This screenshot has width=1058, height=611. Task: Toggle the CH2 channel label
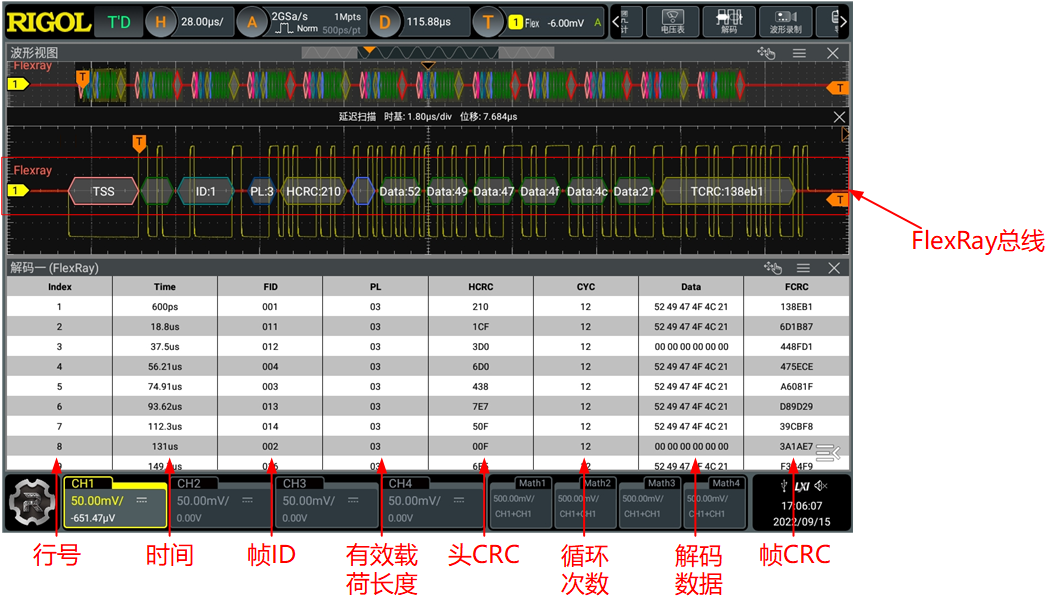[x=189, y=484]
